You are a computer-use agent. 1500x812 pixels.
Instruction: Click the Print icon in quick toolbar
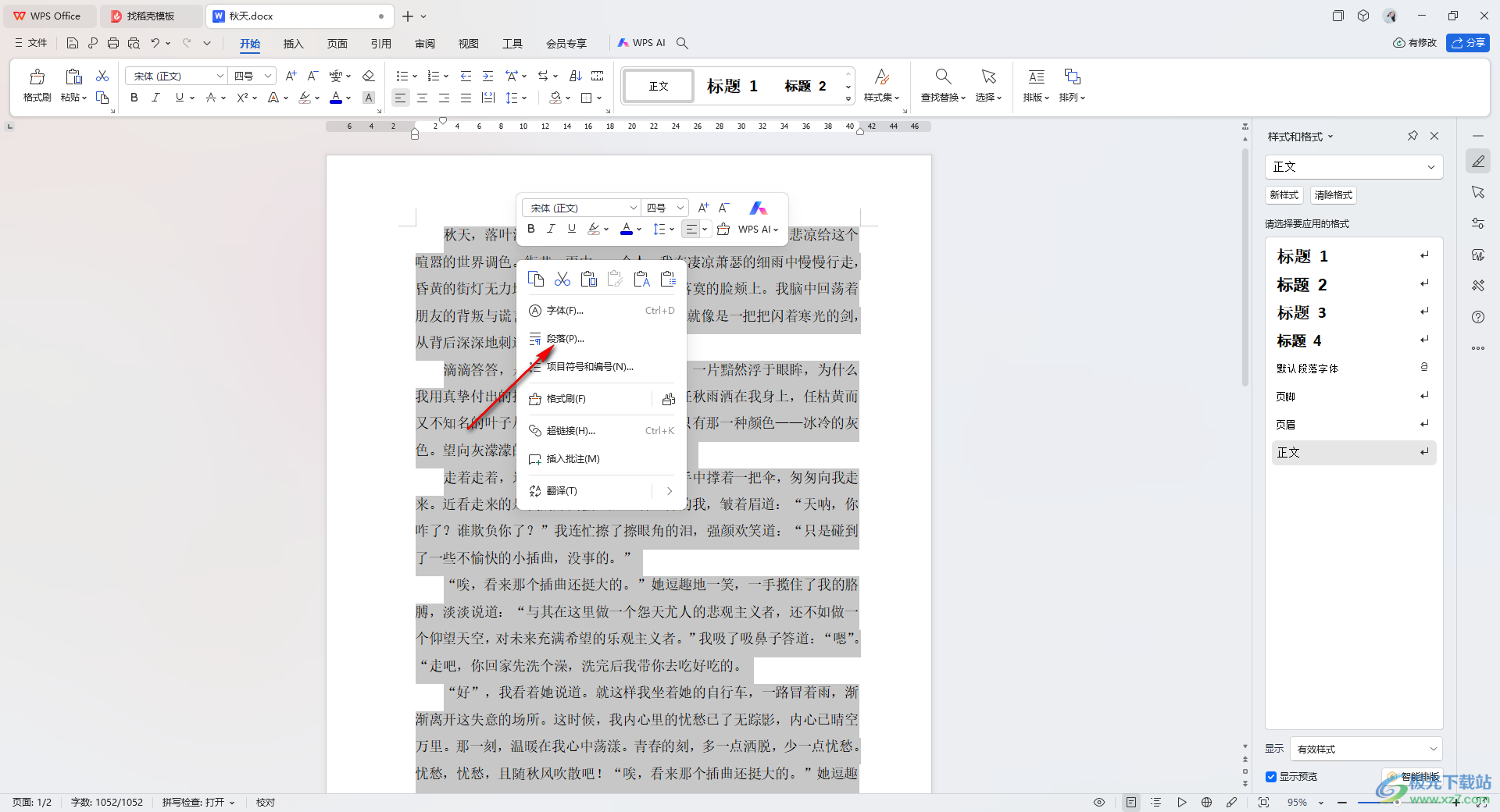coord(113,43)
